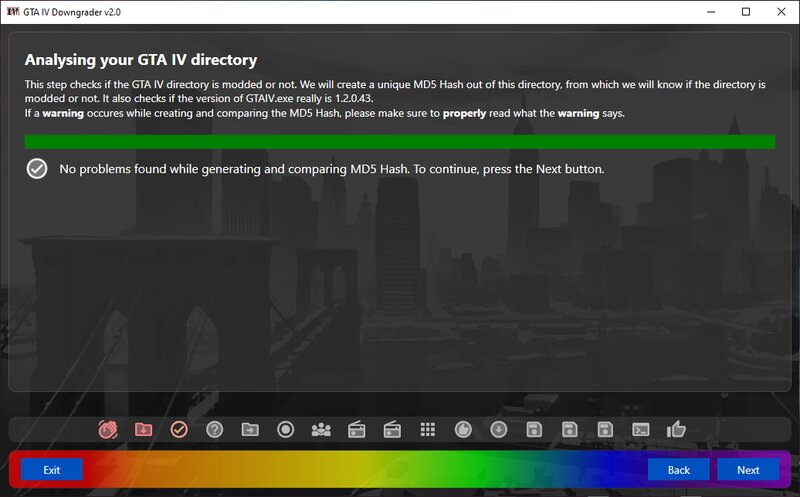
Task: Click the second radio step icon
Action: (x=392, y=429)
